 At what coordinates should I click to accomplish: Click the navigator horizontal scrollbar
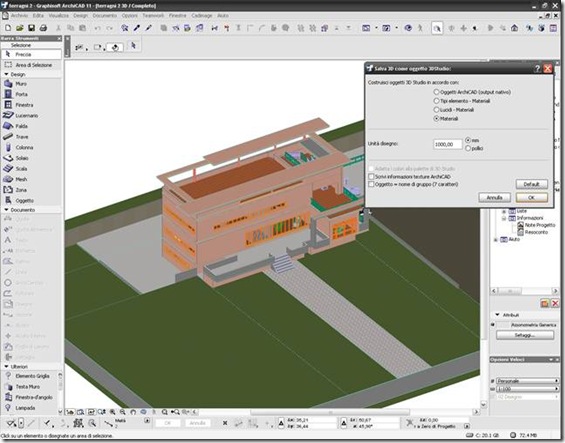pos(524,291)
